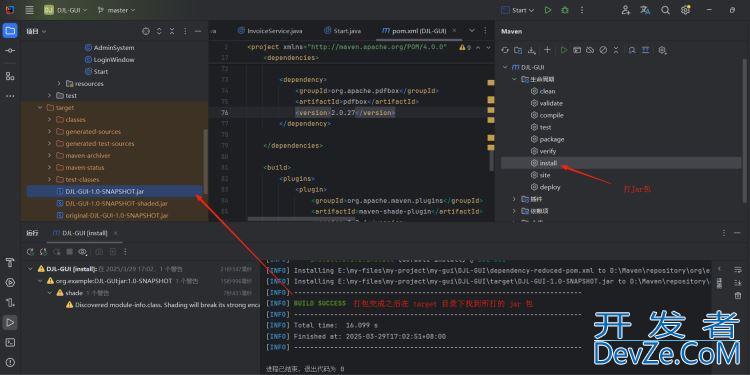The width and height of the screenshot is (750, 375).
Task: Open the translate icon in top toolbar
Action: click(x=645, y=10)
